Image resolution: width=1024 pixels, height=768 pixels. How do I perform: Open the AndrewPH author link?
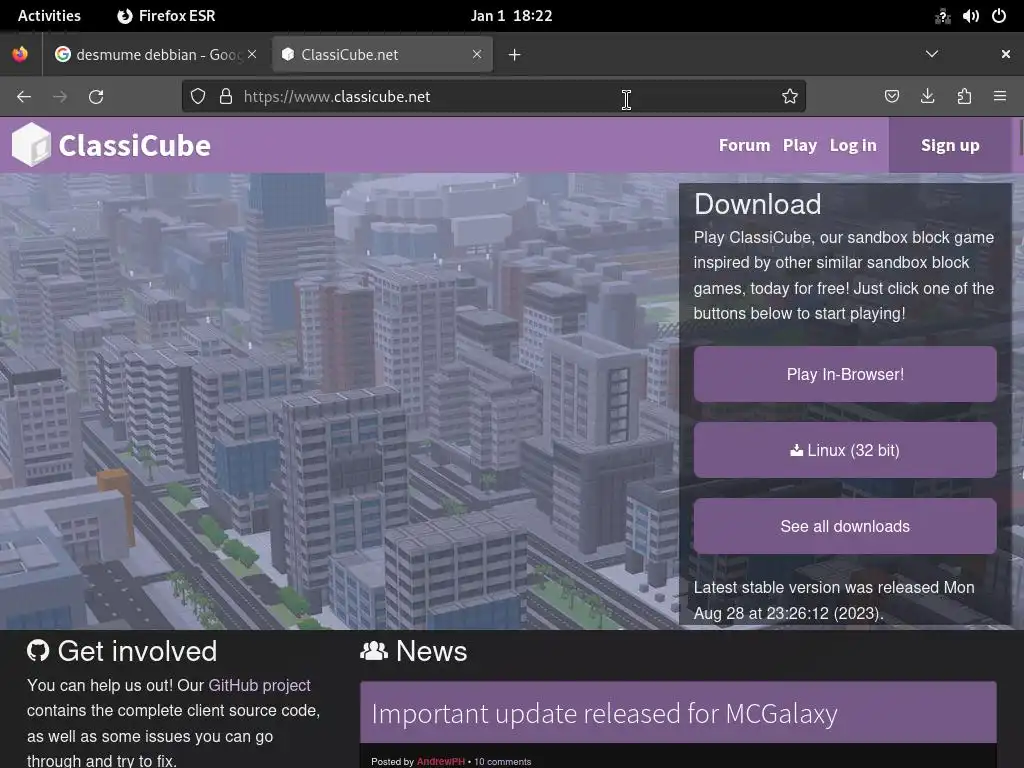coord(440,761)
